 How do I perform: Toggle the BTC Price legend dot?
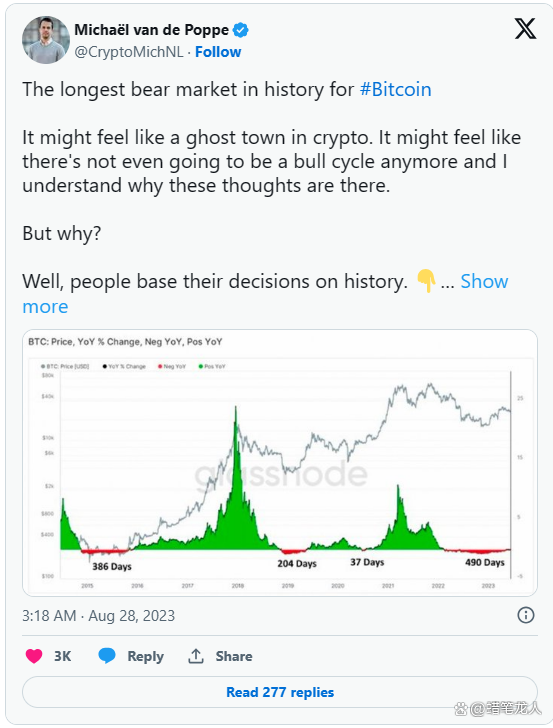43,366
